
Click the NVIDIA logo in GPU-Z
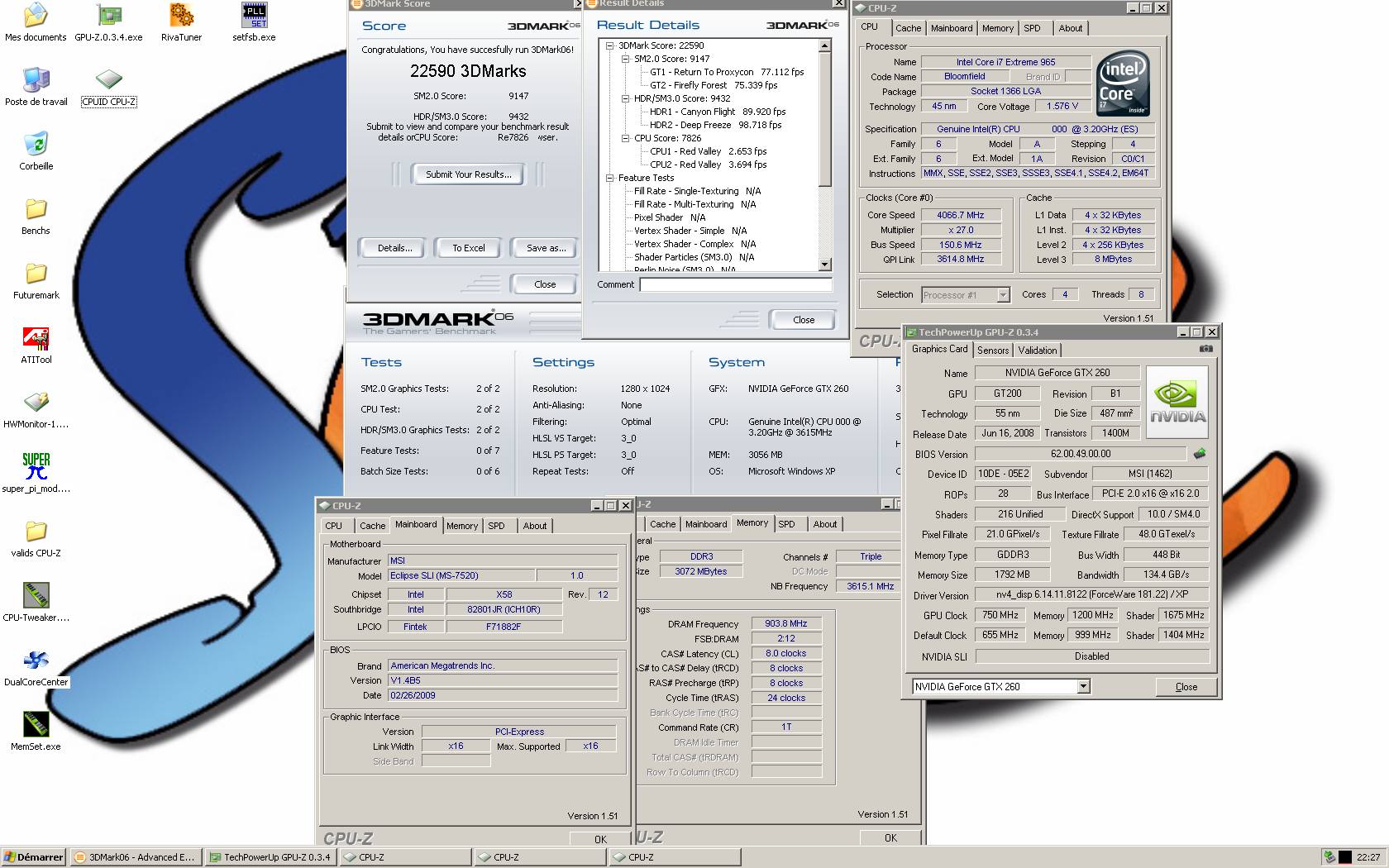1178,403
